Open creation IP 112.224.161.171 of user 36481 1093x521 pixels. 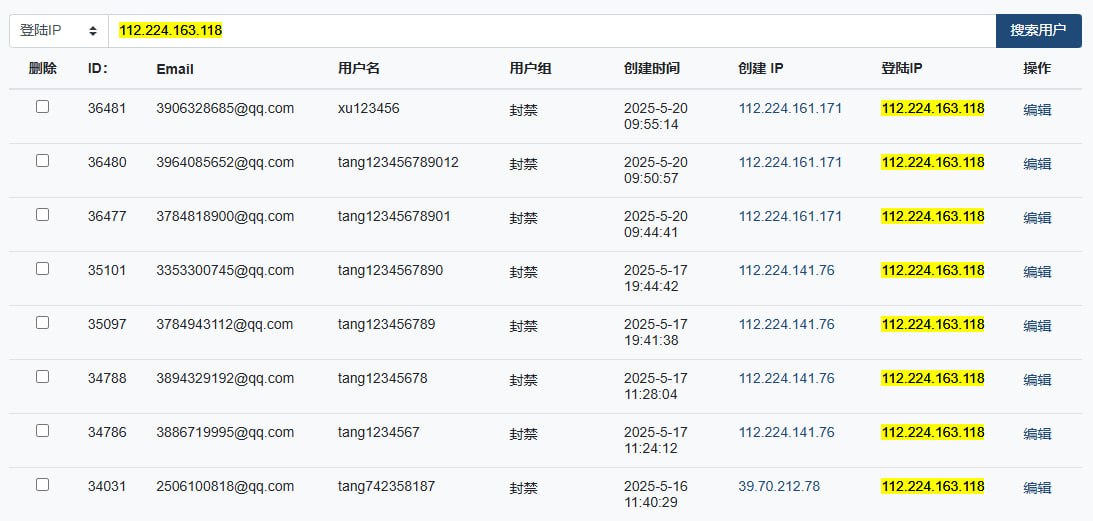click(790, 108)
